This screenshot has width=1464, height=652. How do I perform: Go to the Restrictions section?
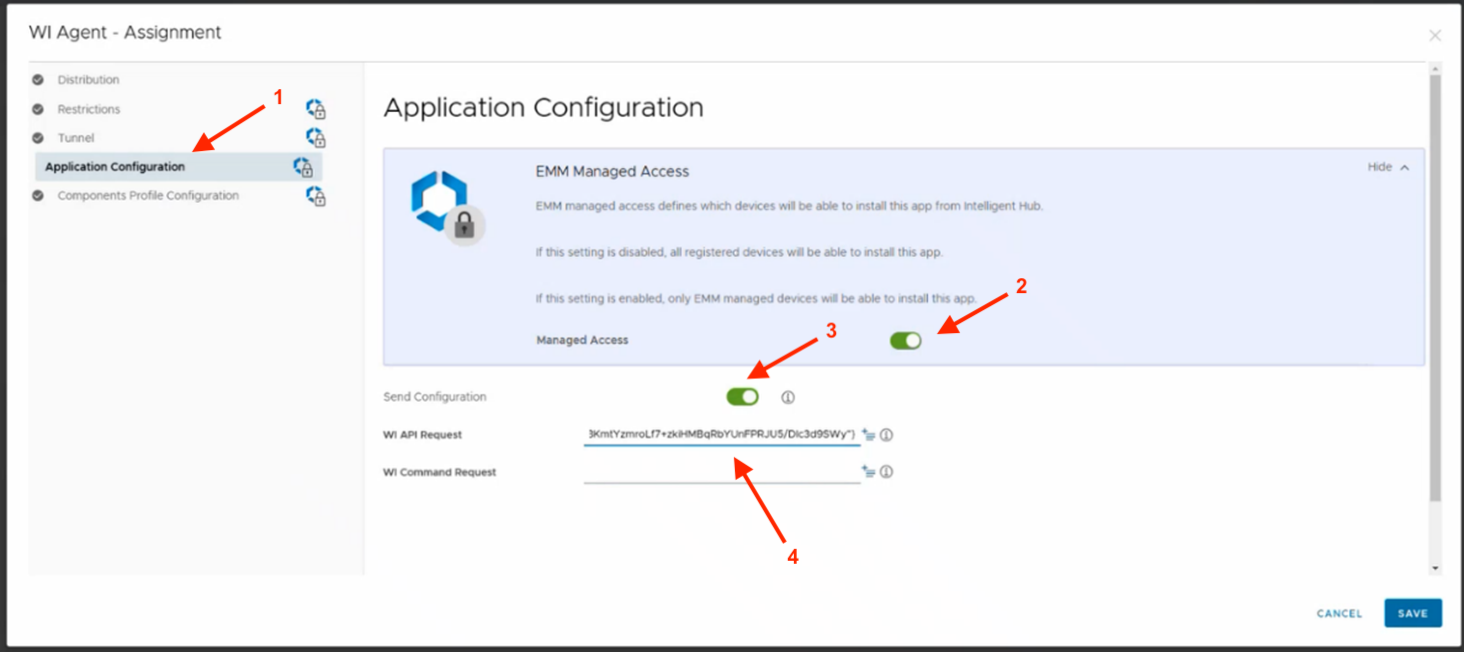point(88,109)
